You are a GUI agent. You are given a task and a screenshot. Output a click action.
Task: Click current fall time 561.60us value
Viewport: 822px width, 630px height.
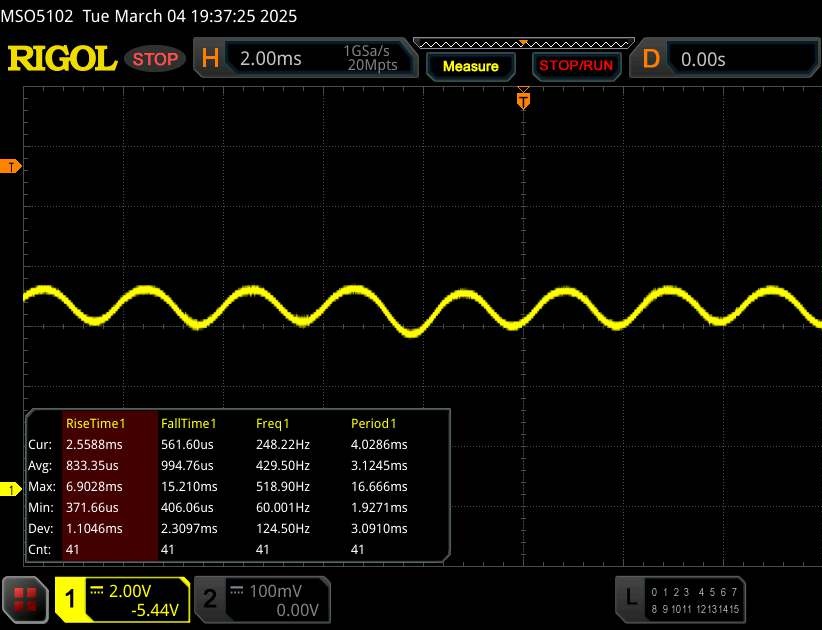(x=187, y=444)
